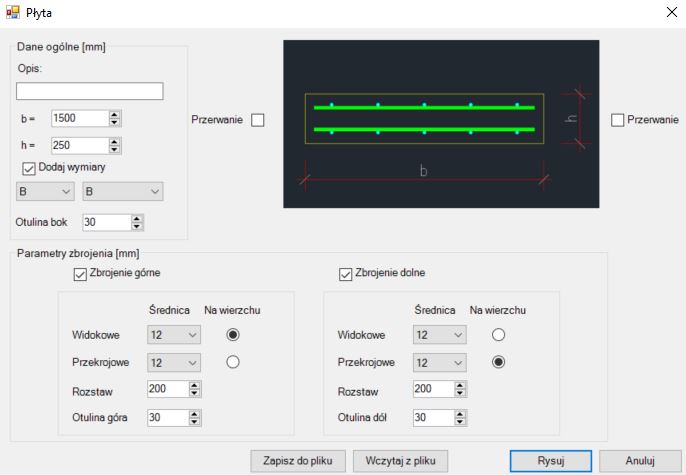The image size is (686, 475).
Task: Enable Przerwanie checkbox left of preview
Action: pyautogui.click(x=258, y=120)
